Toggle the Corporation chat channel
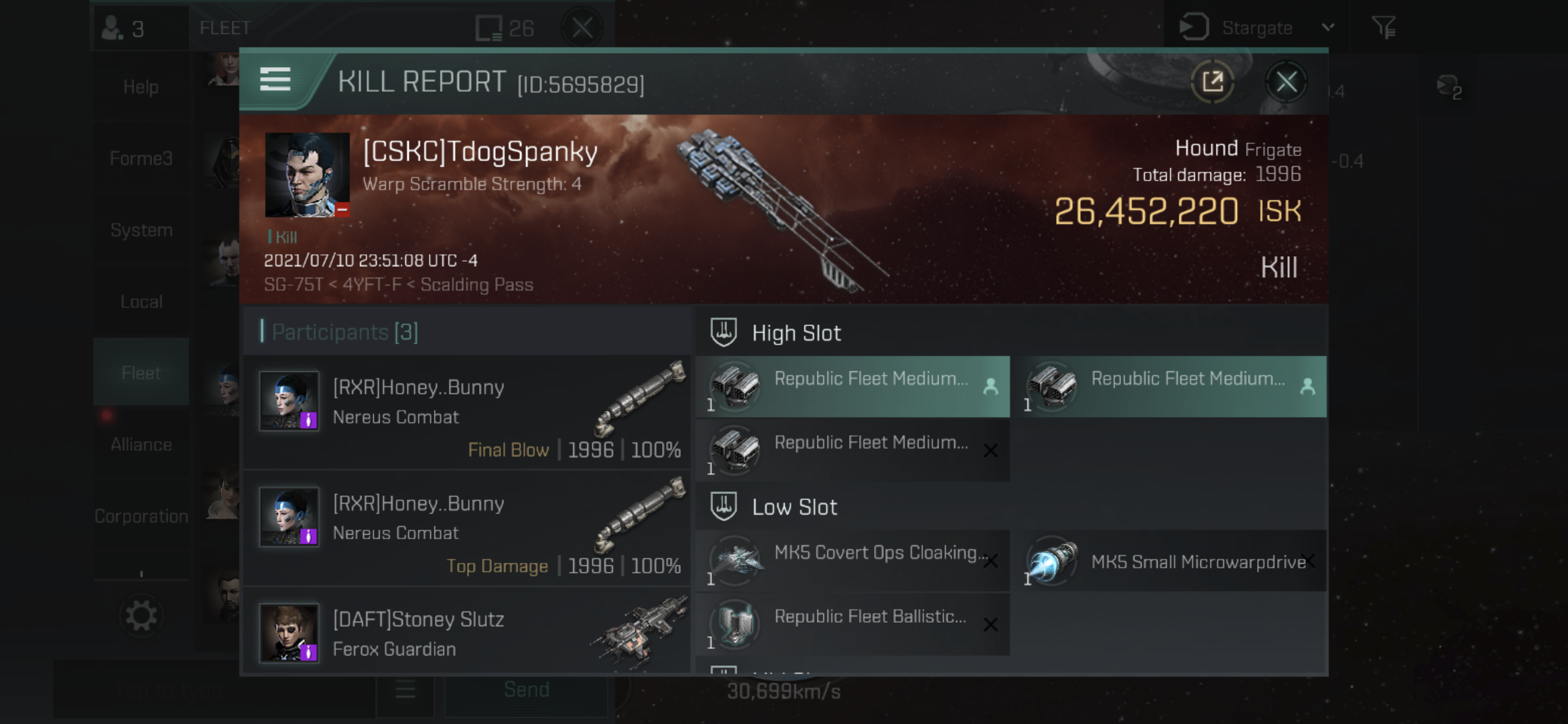This screenshot has width=1568, height=724. [x=141, y=516]
